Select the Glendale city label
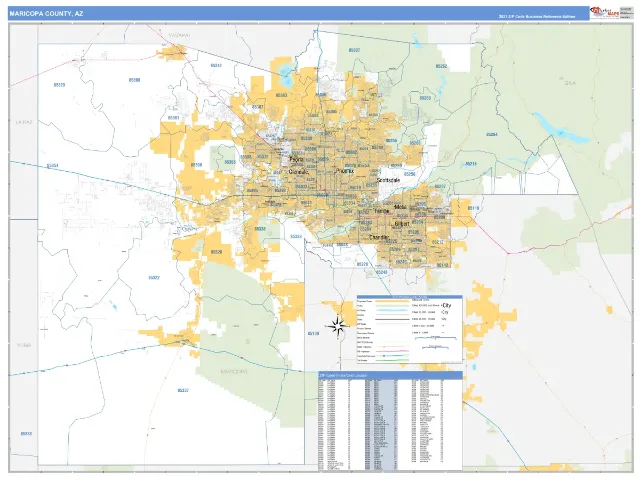Screen dimensions: 640x480 298,172
